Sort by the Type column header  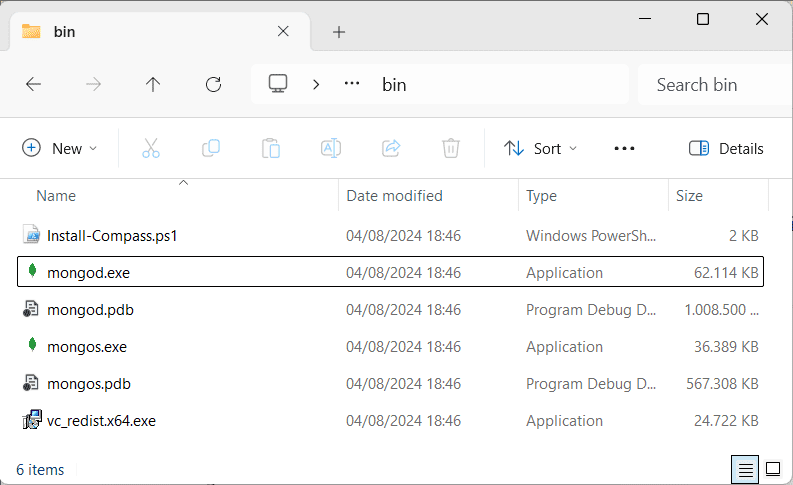(541, 196)
